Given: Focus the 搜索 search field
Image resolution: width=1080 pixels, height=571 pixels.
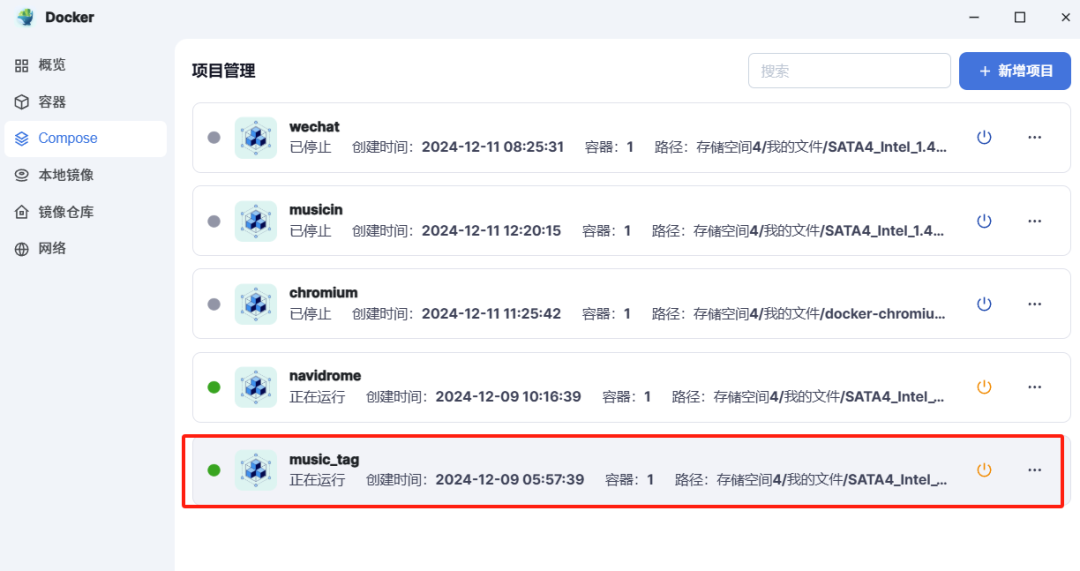Looking at the screenshot, I should click(x=849, y=71).
